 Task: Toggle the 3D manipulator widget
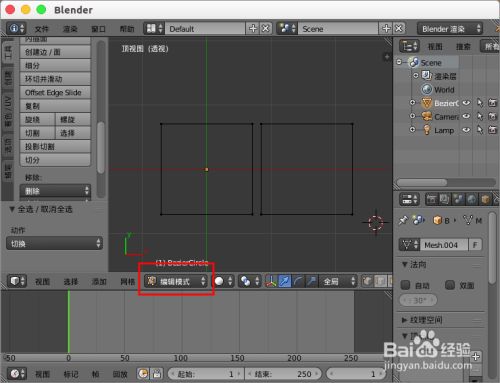click(271, 281)
